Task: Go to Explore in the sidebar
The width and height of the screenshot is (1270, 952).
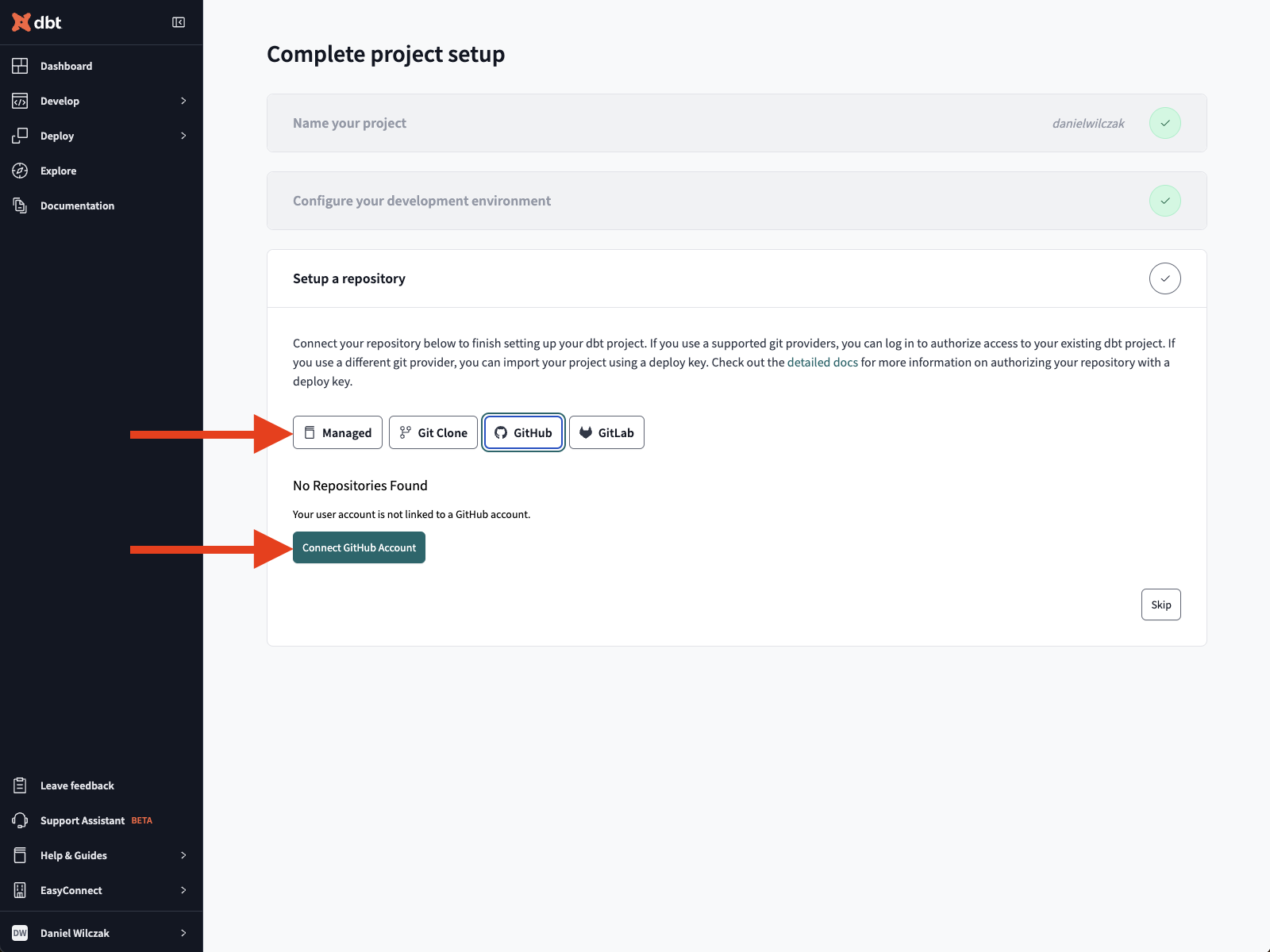Action: 102,171
